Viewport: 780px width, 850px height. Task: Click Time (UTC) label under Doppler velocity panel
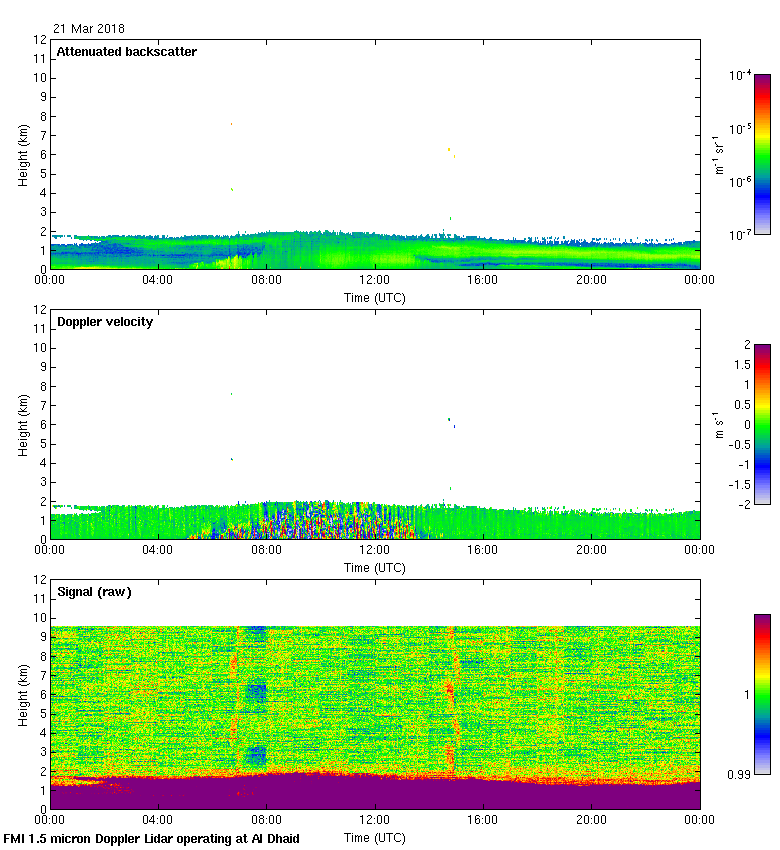375,568
